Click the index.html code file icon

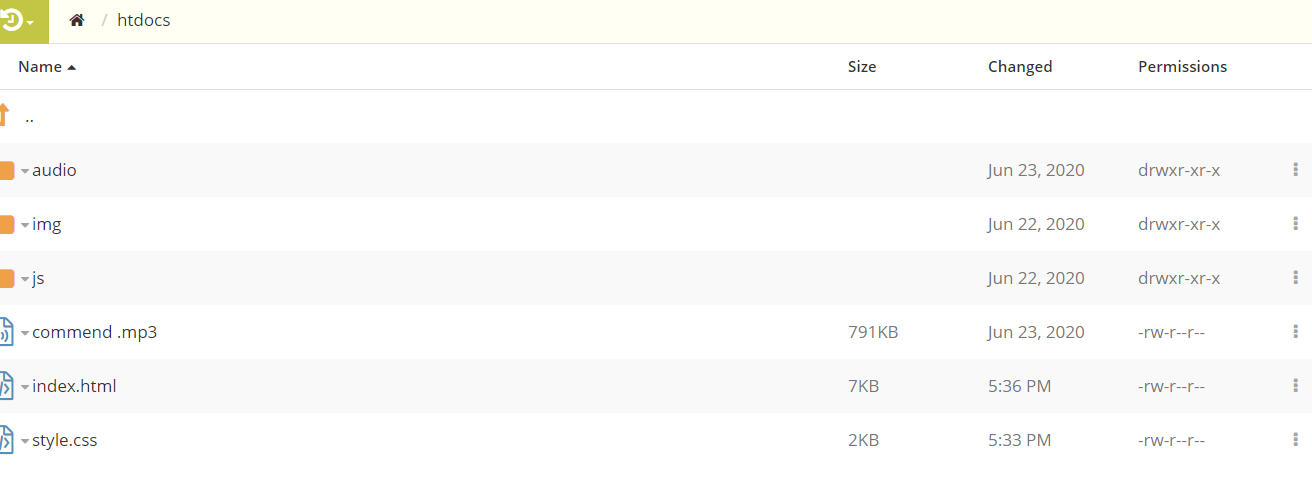[6, 386]
